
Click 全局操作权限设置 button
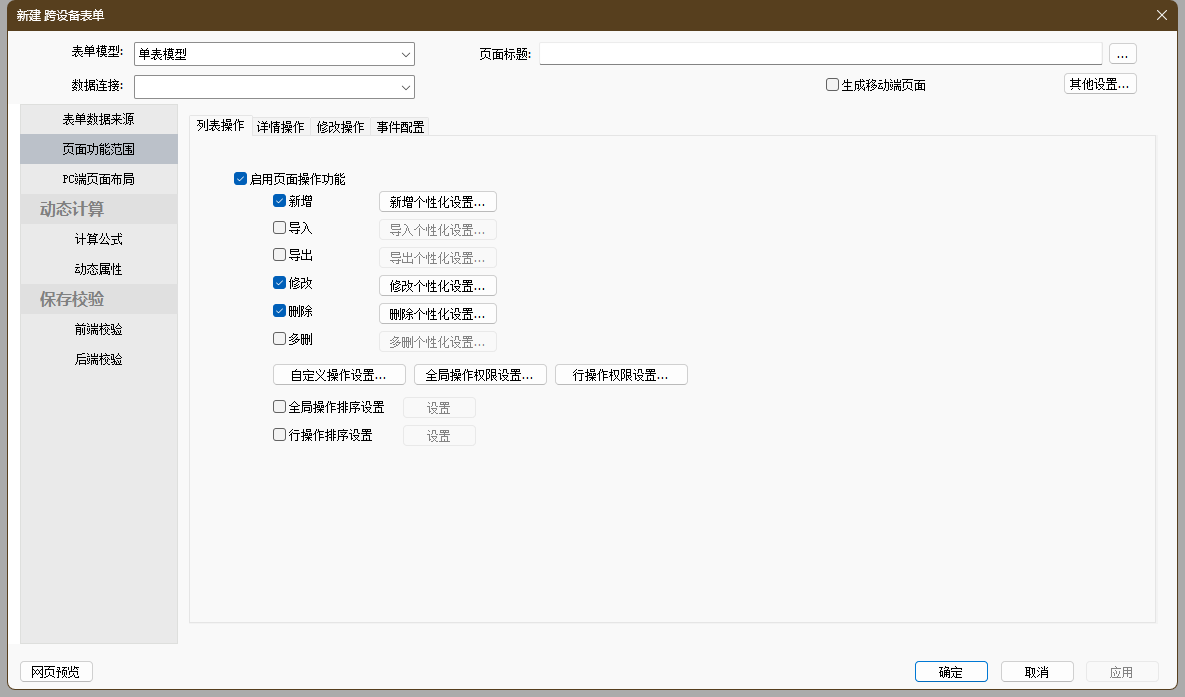480,376
